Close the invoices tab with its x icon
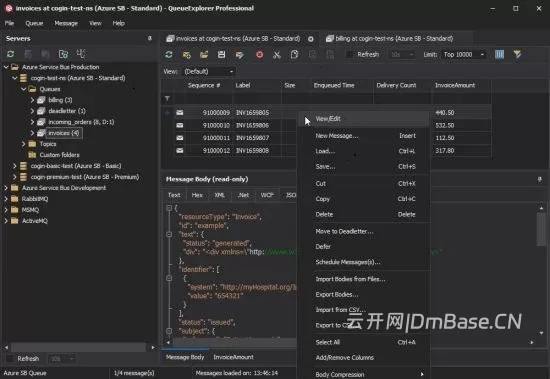Viewport: 550px width, 379px height. (311, 39)
